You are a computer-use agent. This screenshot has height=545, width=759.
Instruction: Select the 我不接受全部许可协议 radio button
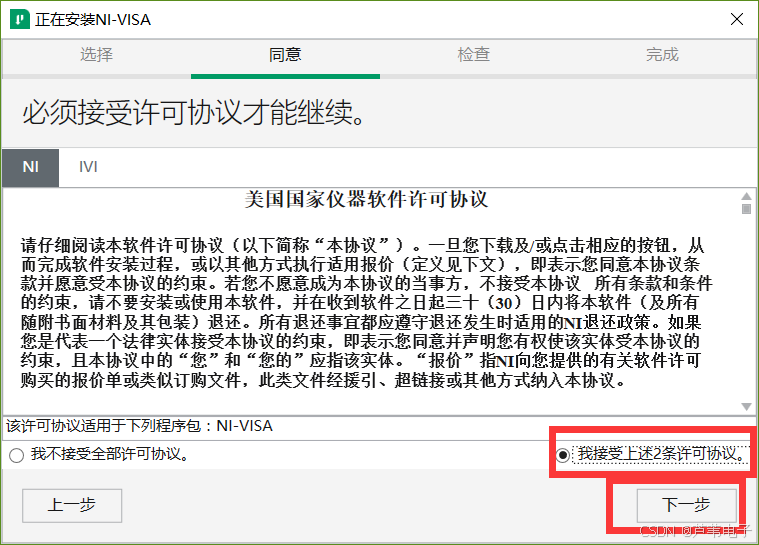[16, 455]
